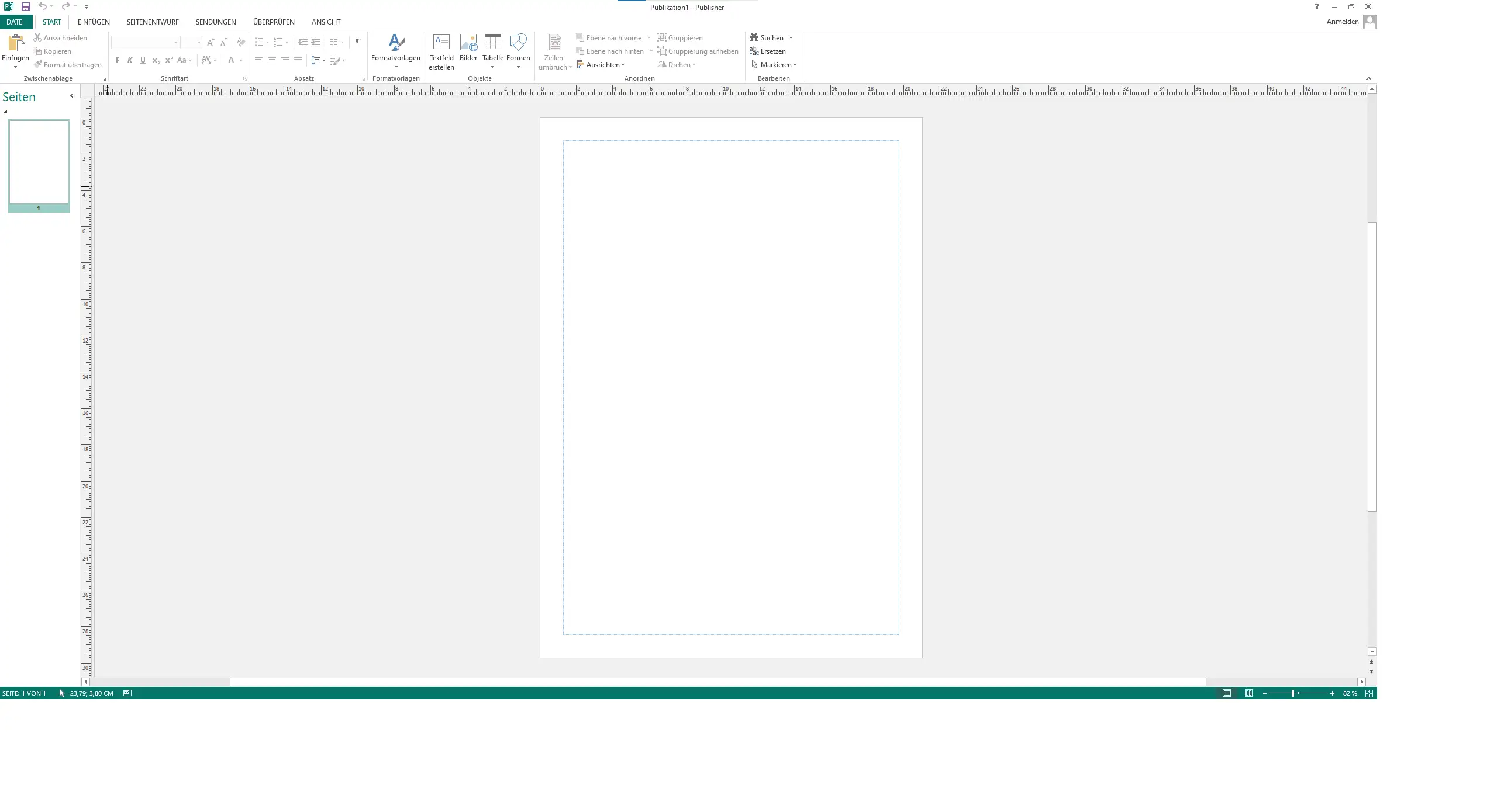This screenshot has height=812, width=1497.
Task: Switch to two-page spread view
Action: (x=1248, y=693)
